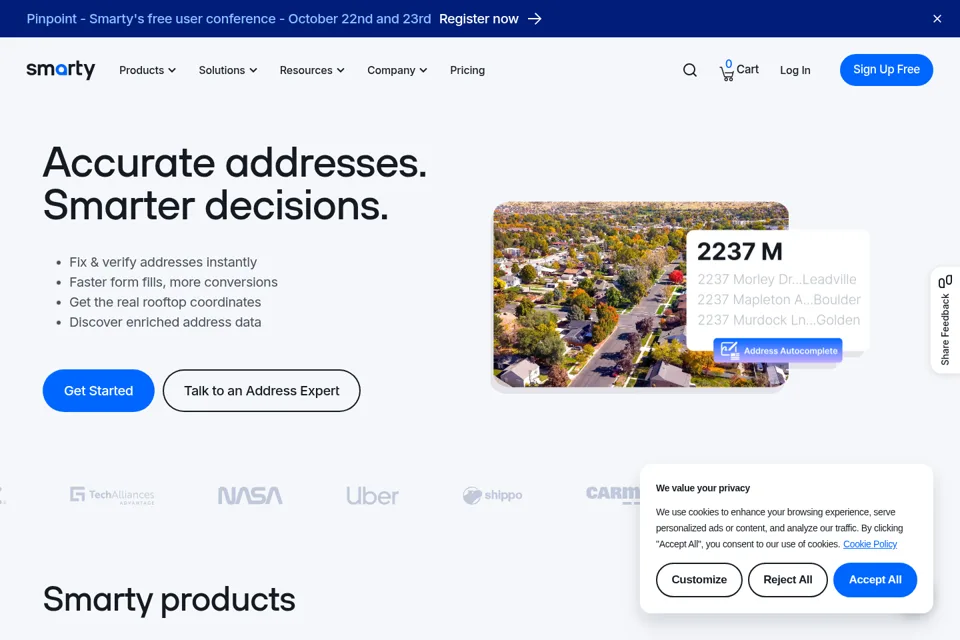Click Register now link in banner
Viewport: 960px width, 640px height.
[479, 19]
